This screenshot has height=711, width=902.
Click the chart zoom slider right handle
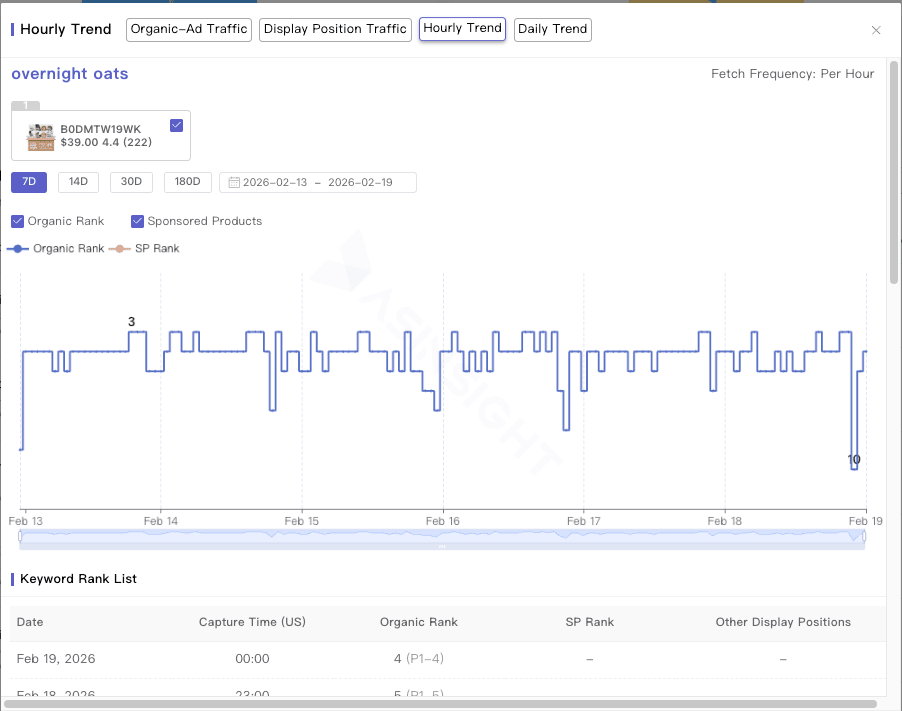coord(865,537)
